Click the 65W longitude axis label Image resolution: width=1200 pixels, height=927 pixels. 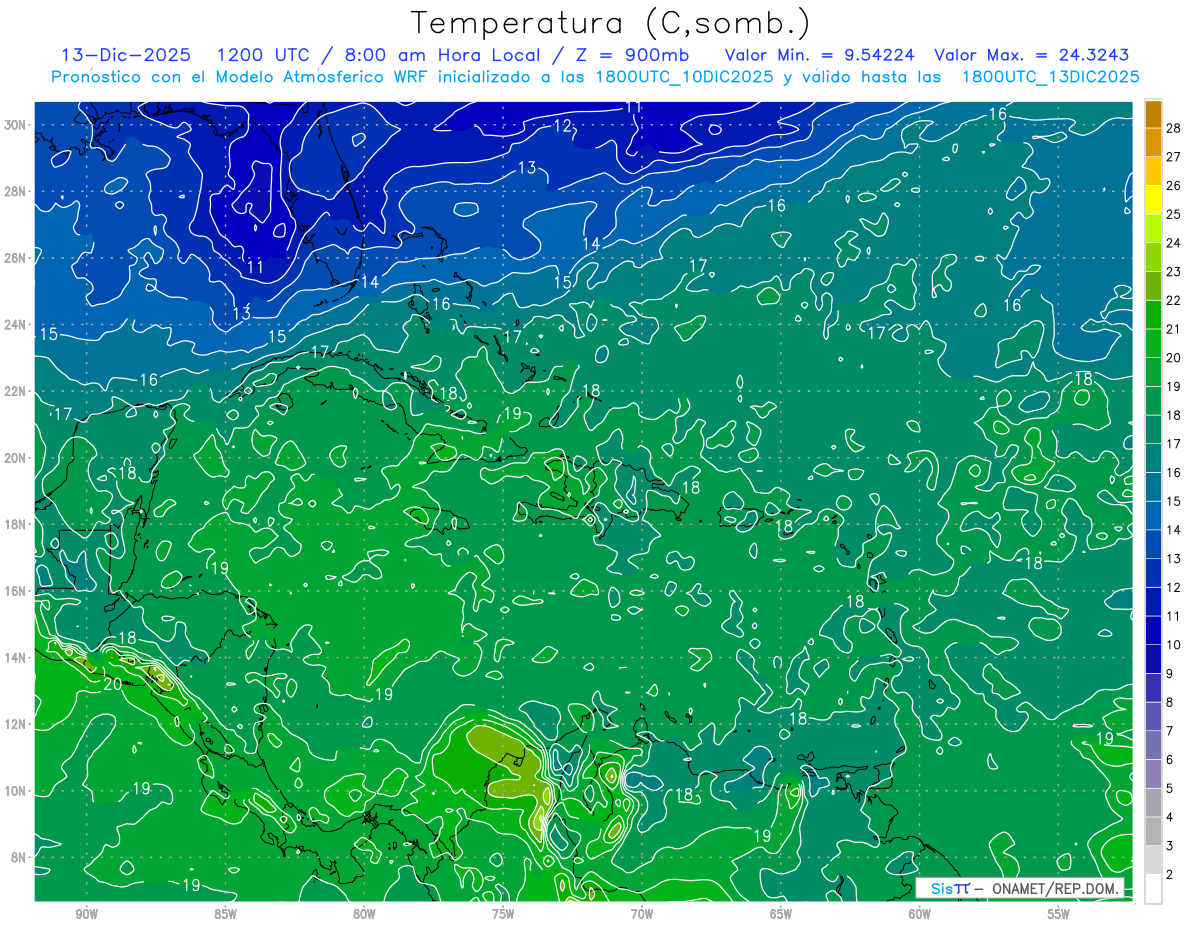(x=781, y=914)
